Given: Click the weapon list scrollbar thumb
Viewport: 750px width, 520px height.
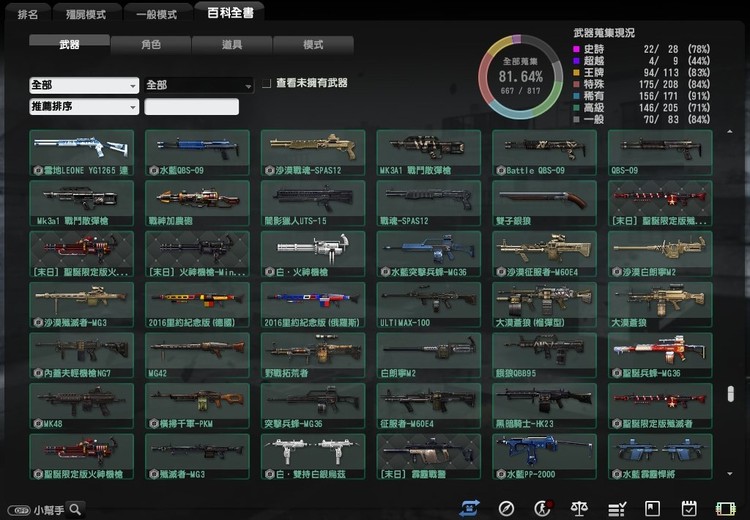Looking at the screenshot, I should (x=730, y=394).
